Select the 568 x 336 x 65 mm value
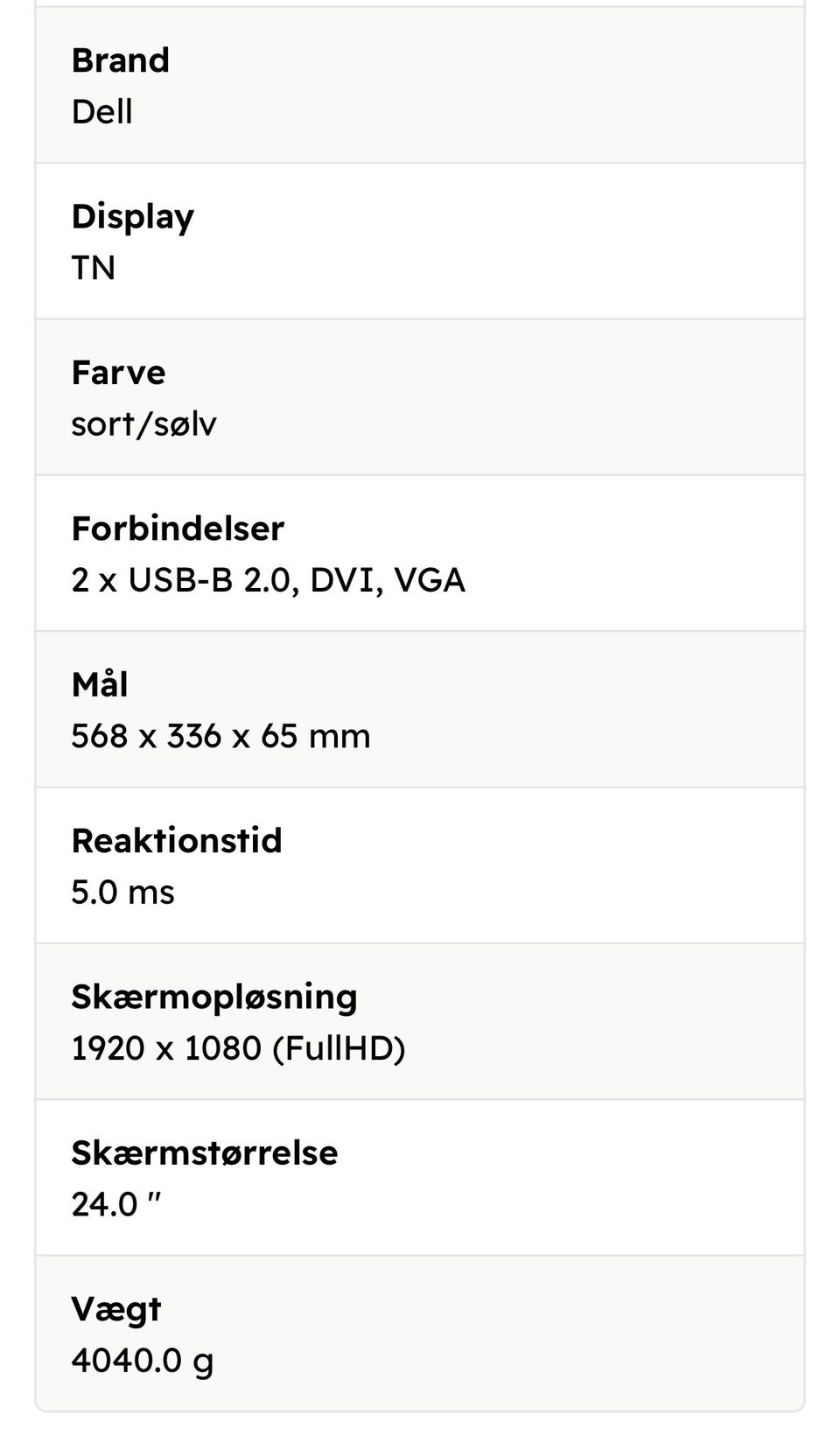Viewport: 840px width, 1429px height. point(221,736)
